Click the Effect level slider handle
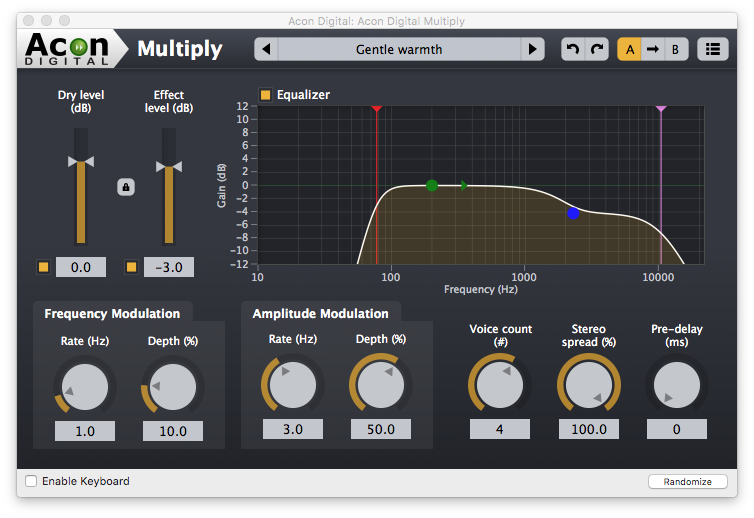This screenshot has width=754, height=518. pyautogui.click(x=169, y=166)
